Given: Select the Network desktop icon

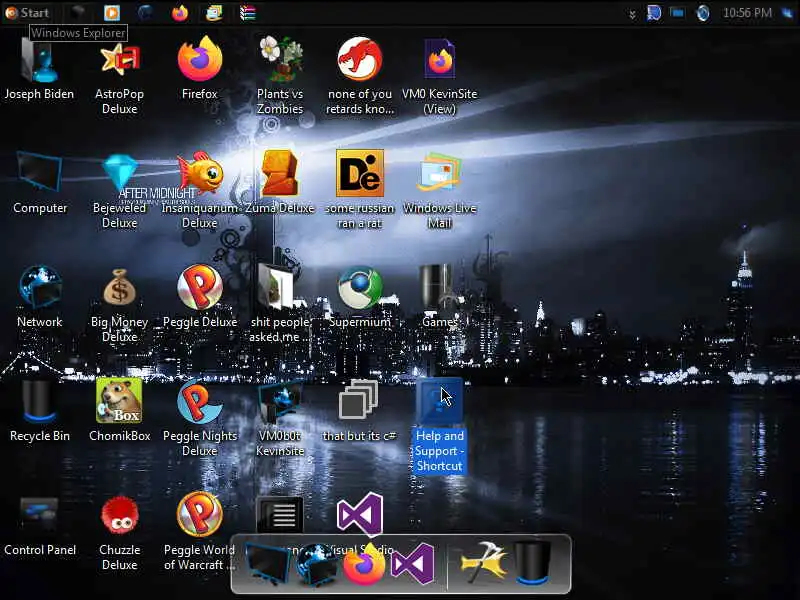Looking at the screenshot, I should coord(40,296).
